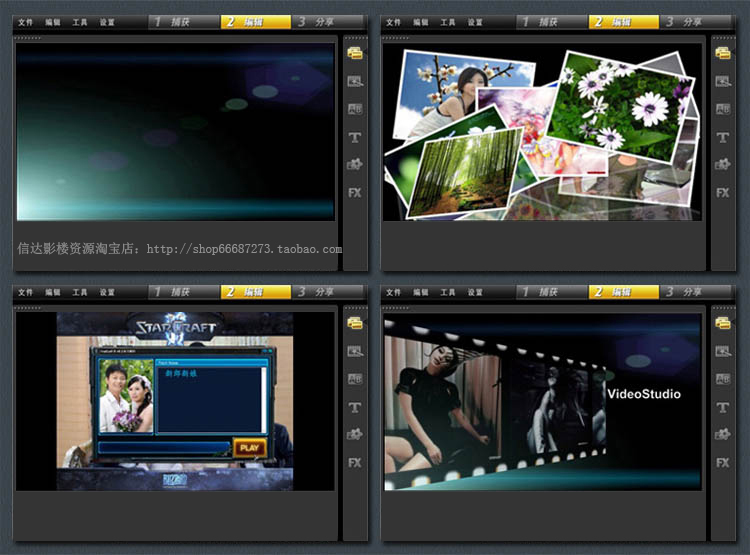Click FX icon in bottom-left panel

[355, 462]
